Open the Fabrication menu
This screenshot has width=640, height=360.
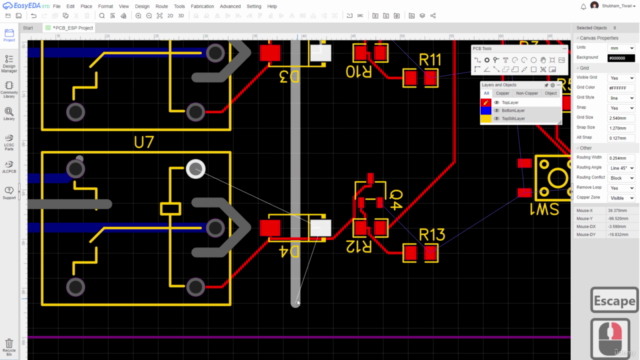coord(202,7)
